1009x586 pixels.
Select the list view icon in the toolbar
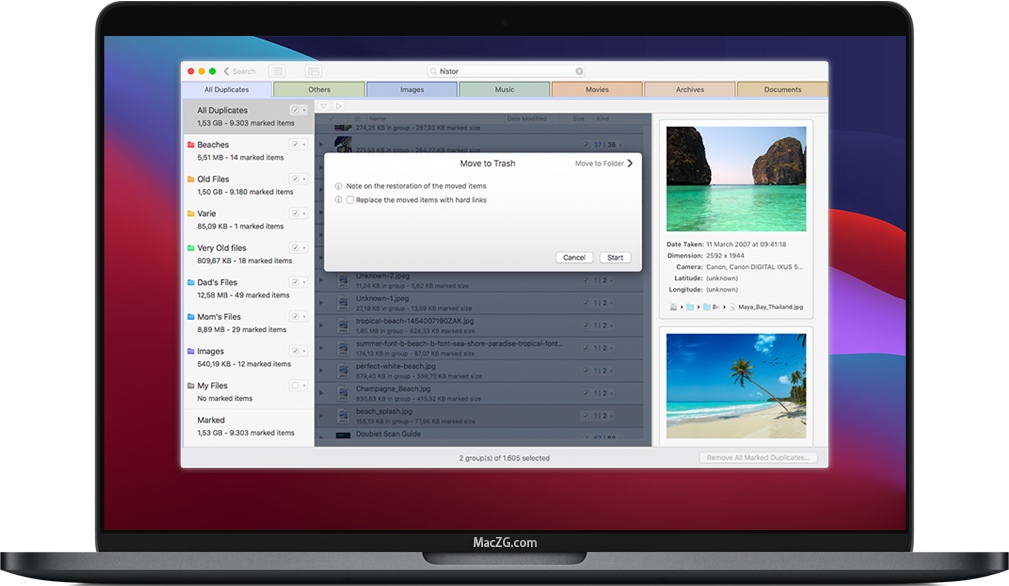pos(277,71)
